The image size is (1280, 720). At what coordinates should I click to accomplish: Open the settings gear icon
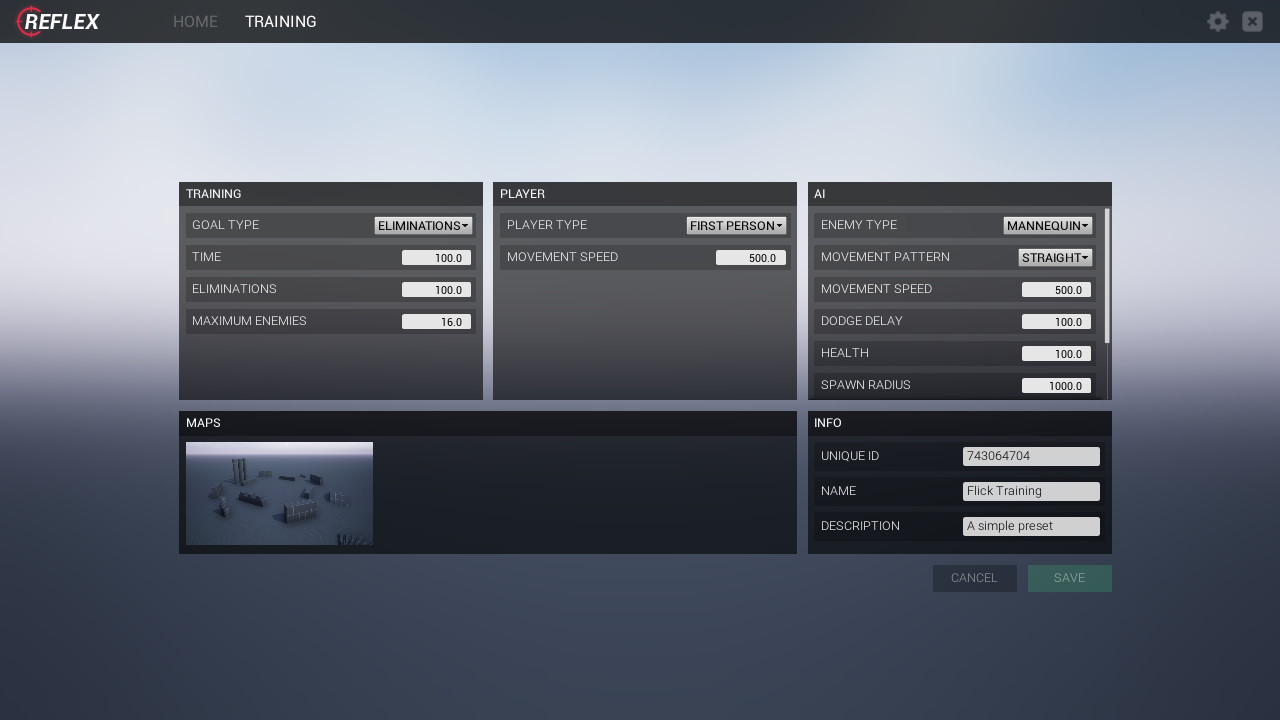(1217, 21)
